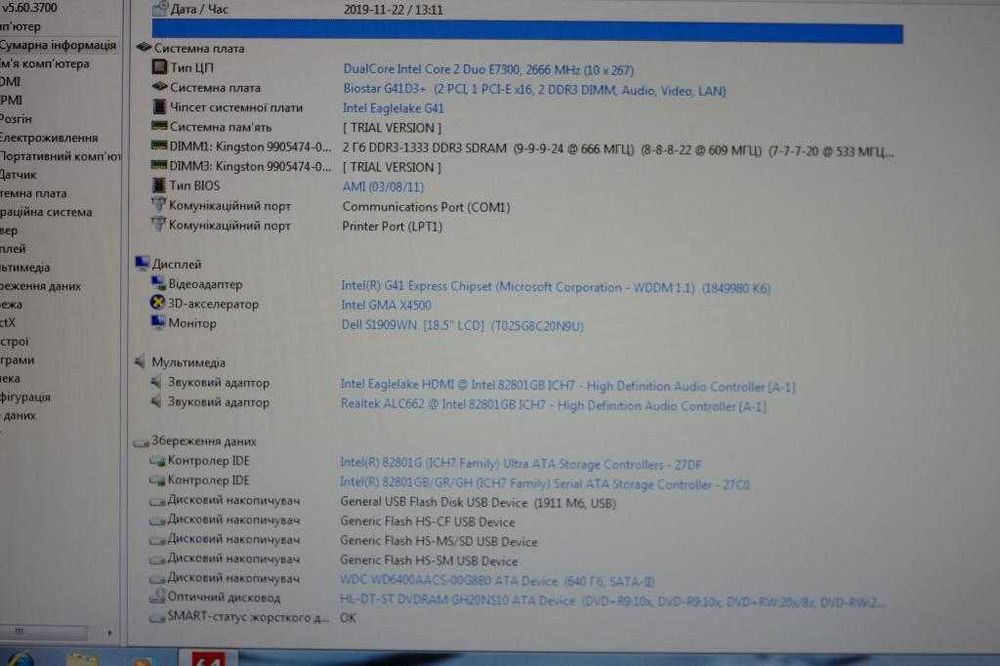
Task: Click the memory icon beside Системна пам'ять
Action: click(159, 126)
